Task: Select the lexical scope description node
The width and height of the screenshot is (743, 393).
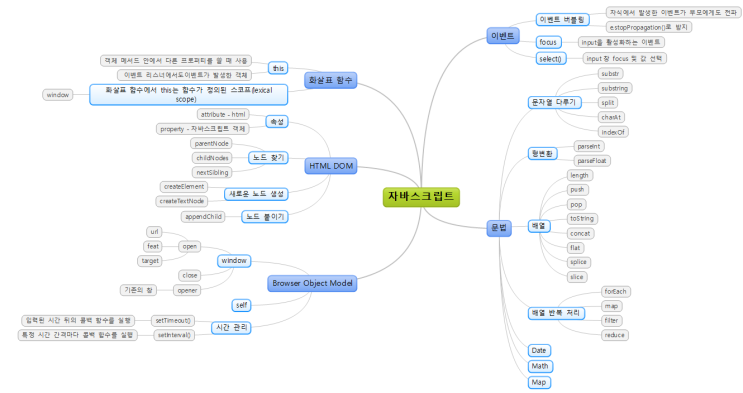Action: 189,95
